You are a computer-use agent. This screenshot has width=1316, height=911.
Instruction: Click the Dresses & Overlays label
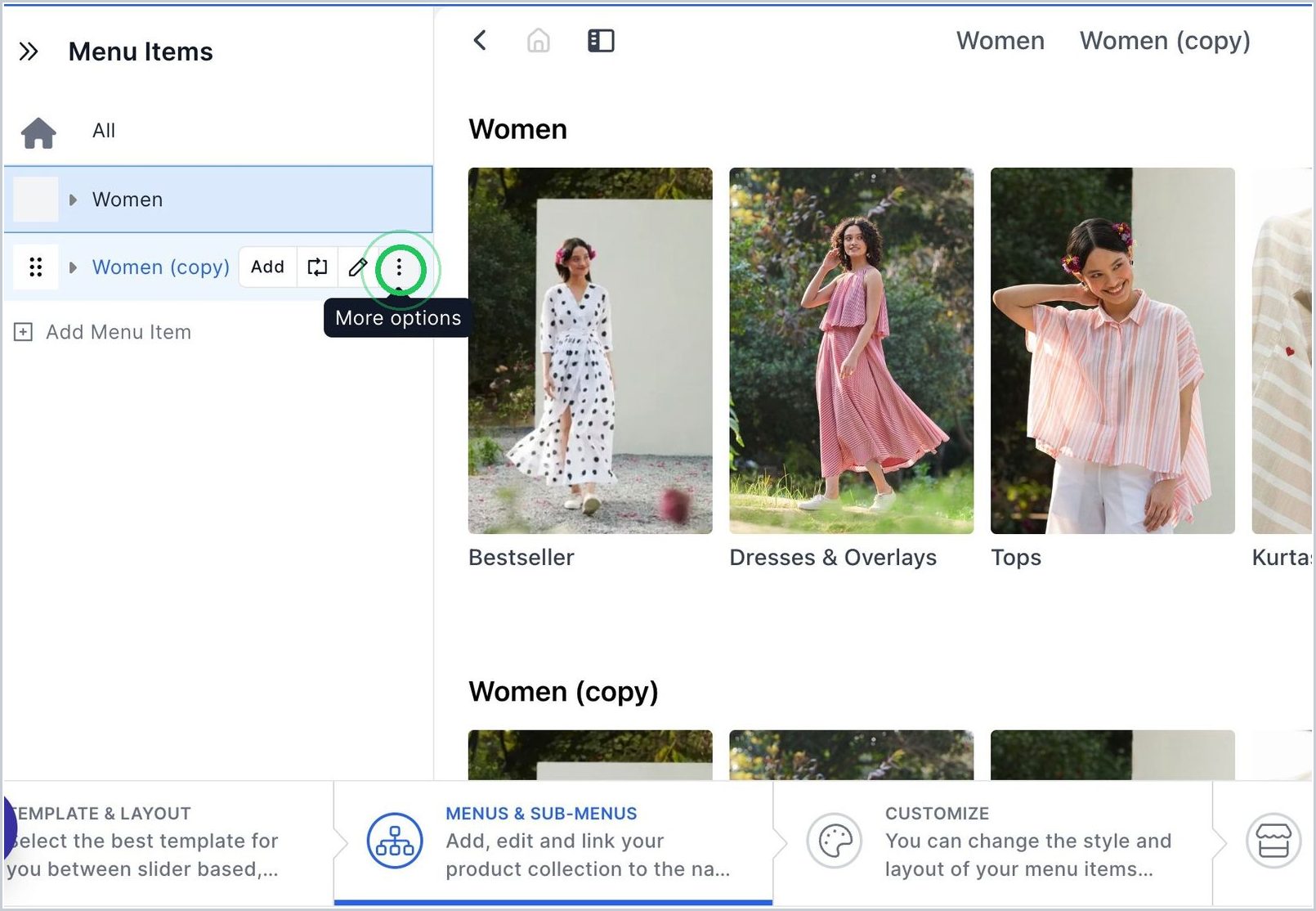pyautogui.click(x=833, y=558)
